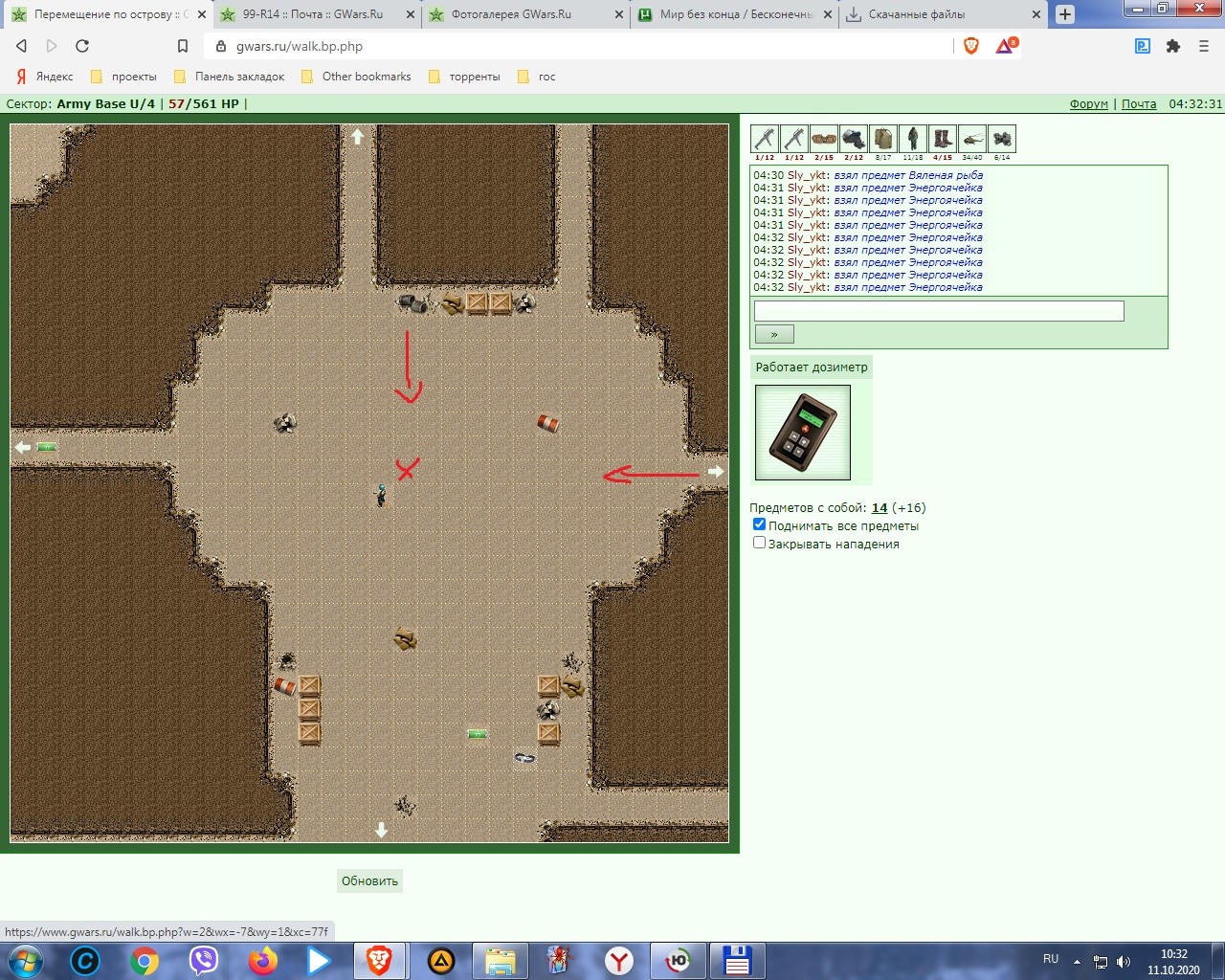Open Viber from taskbar

pyautogui.click(x=204, y=961)
